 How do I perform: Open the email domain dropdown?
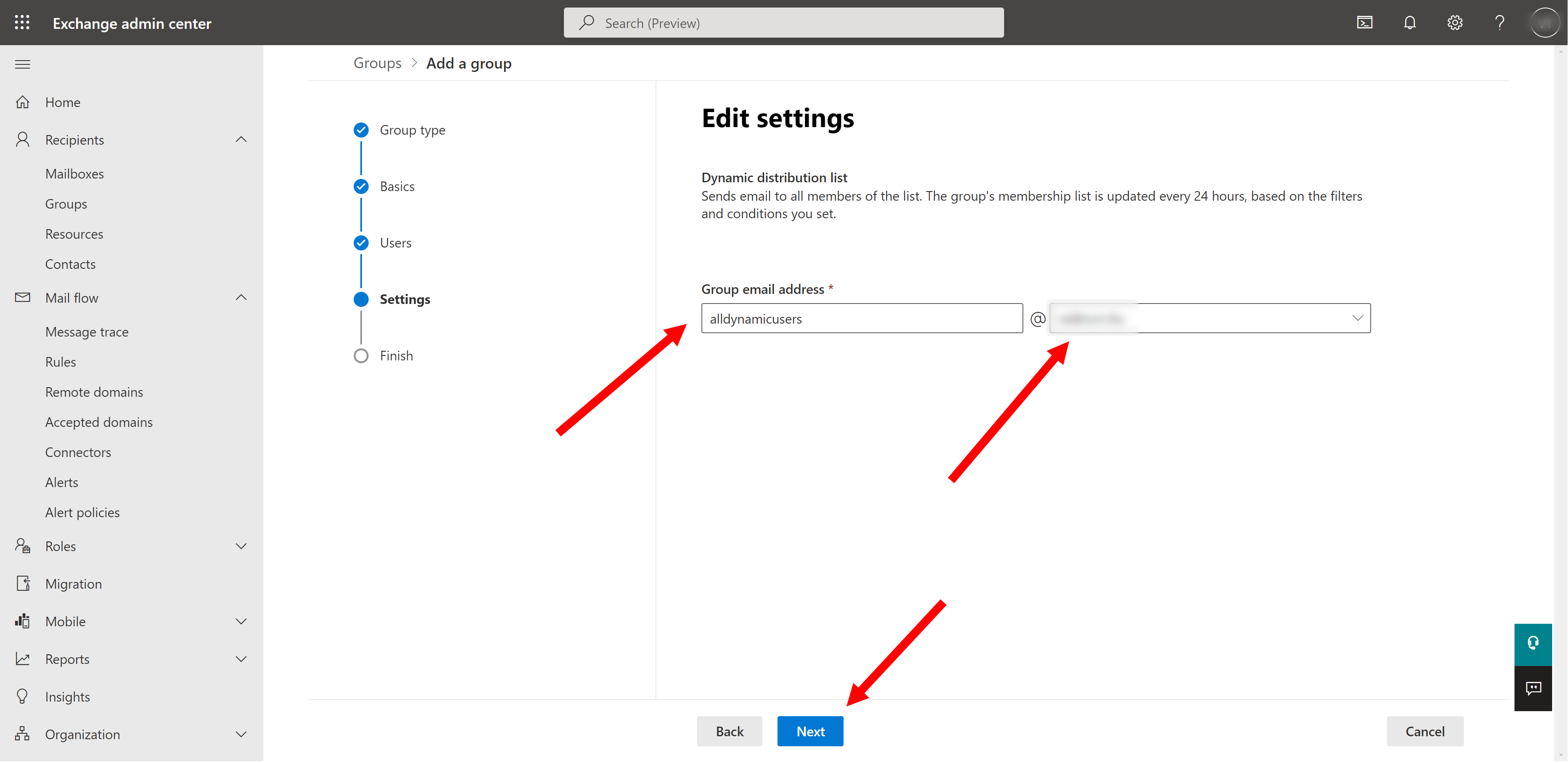point(1210,319)
